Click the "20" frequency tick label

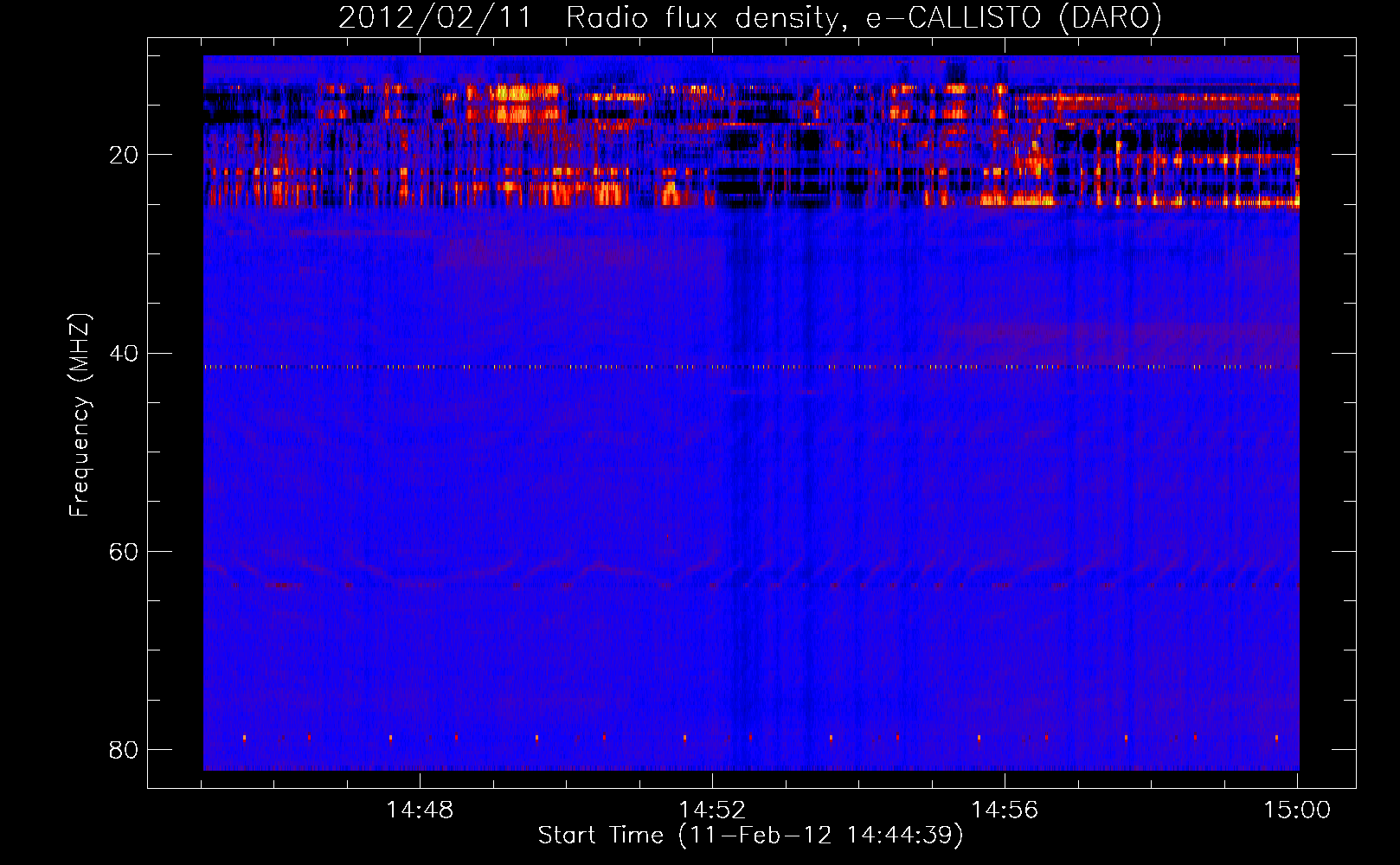pos(124,155)
